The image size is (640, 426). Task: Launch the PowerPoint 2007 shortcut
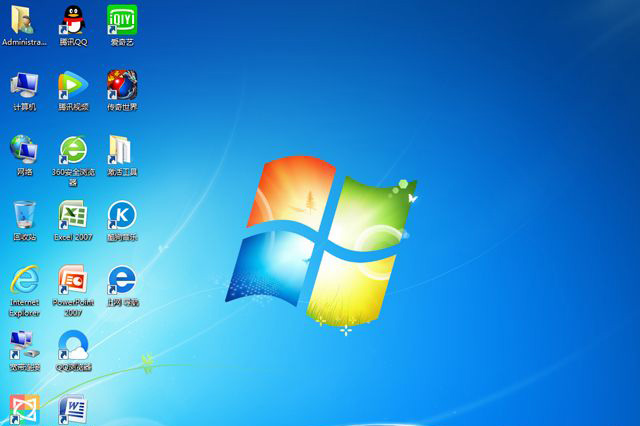click(73, 280)
